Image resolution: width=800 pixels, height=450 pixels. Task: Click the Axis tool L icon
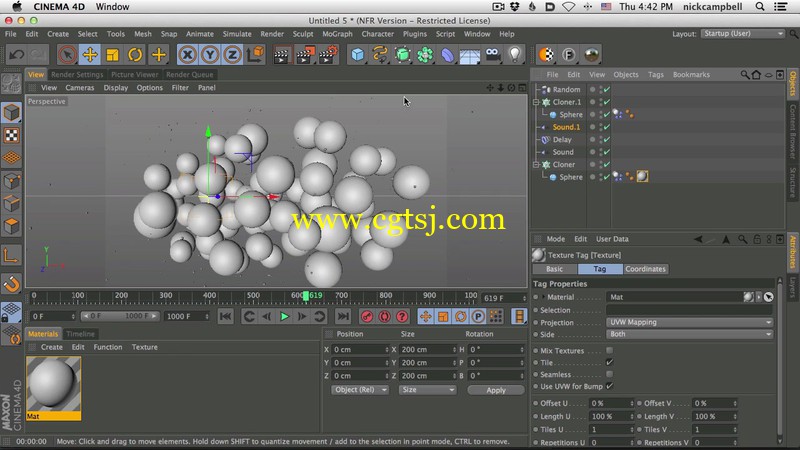click(11, 255)
